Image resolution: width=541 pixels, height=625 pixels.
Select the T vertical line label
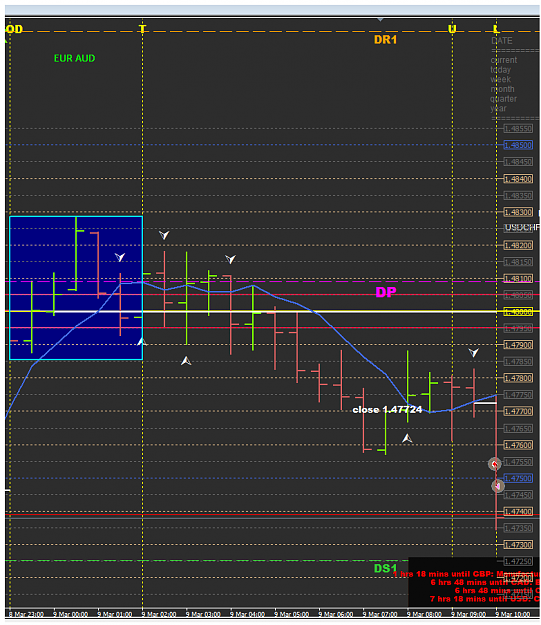142,29
